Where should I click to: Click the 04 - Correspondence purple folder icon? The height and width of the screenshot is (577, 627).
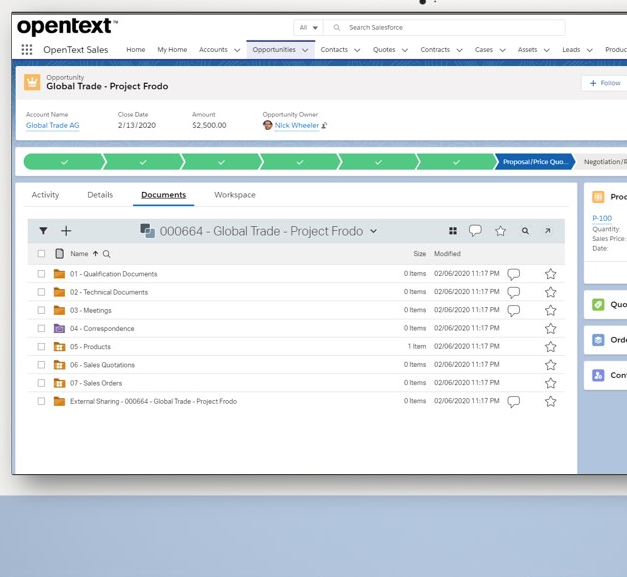coord(59,328)
